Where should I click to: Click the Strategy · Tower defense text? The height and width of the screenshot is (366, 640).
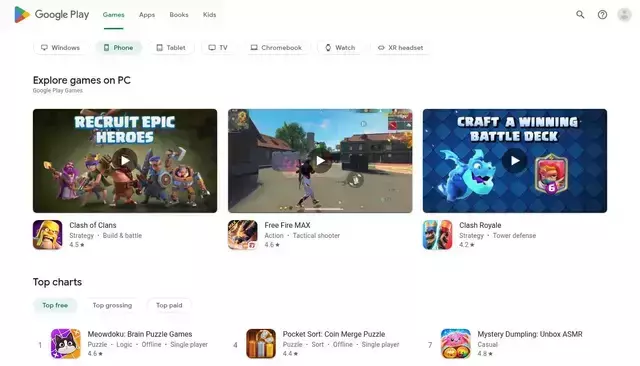(498, 235)
